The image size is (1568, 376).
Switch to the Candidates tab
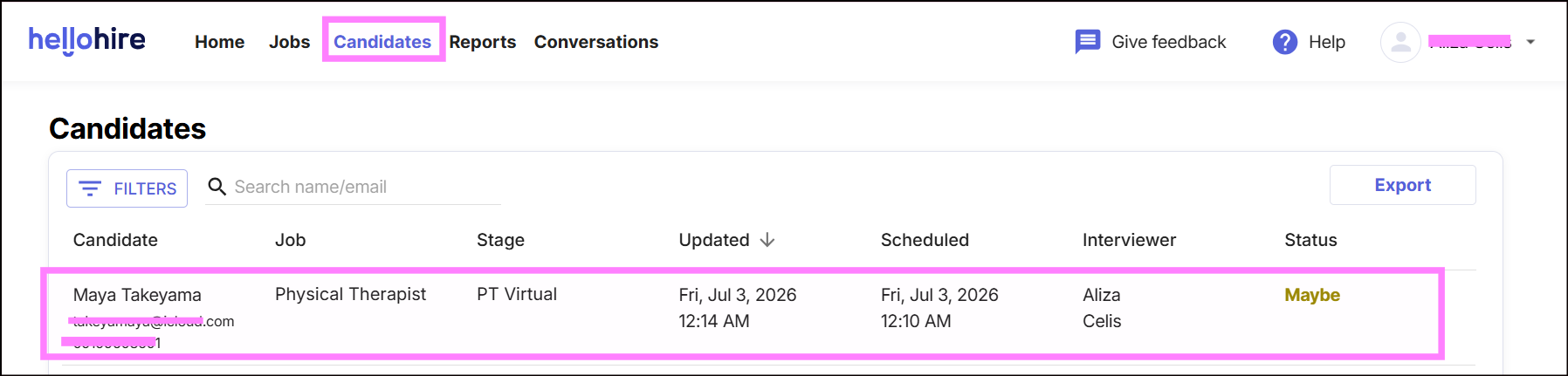(382, 42)
